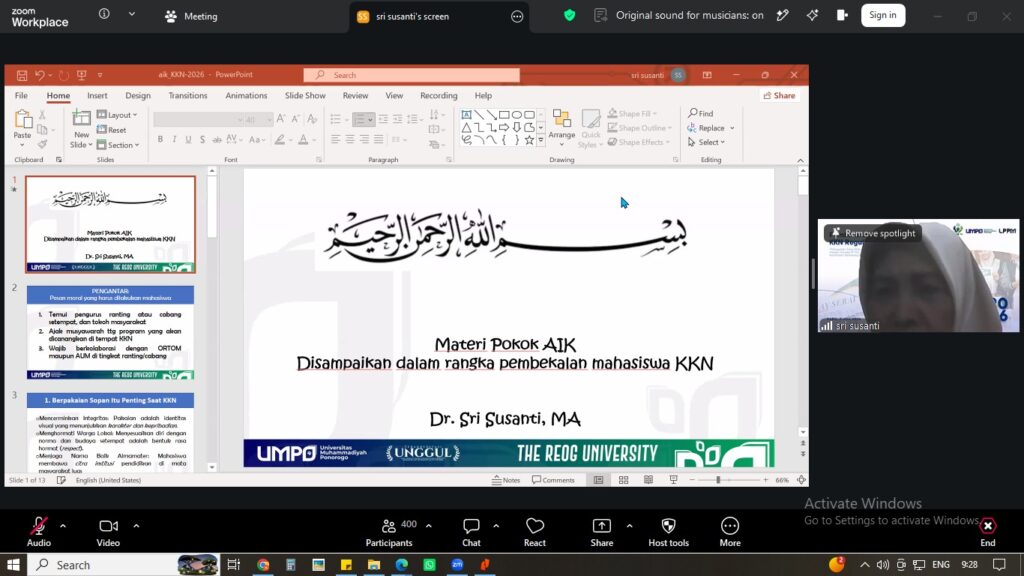The image size is (1024, 576).
Task: Select slide 3 thumbnail Berpakaian Sopan
Action: point(110,432)
